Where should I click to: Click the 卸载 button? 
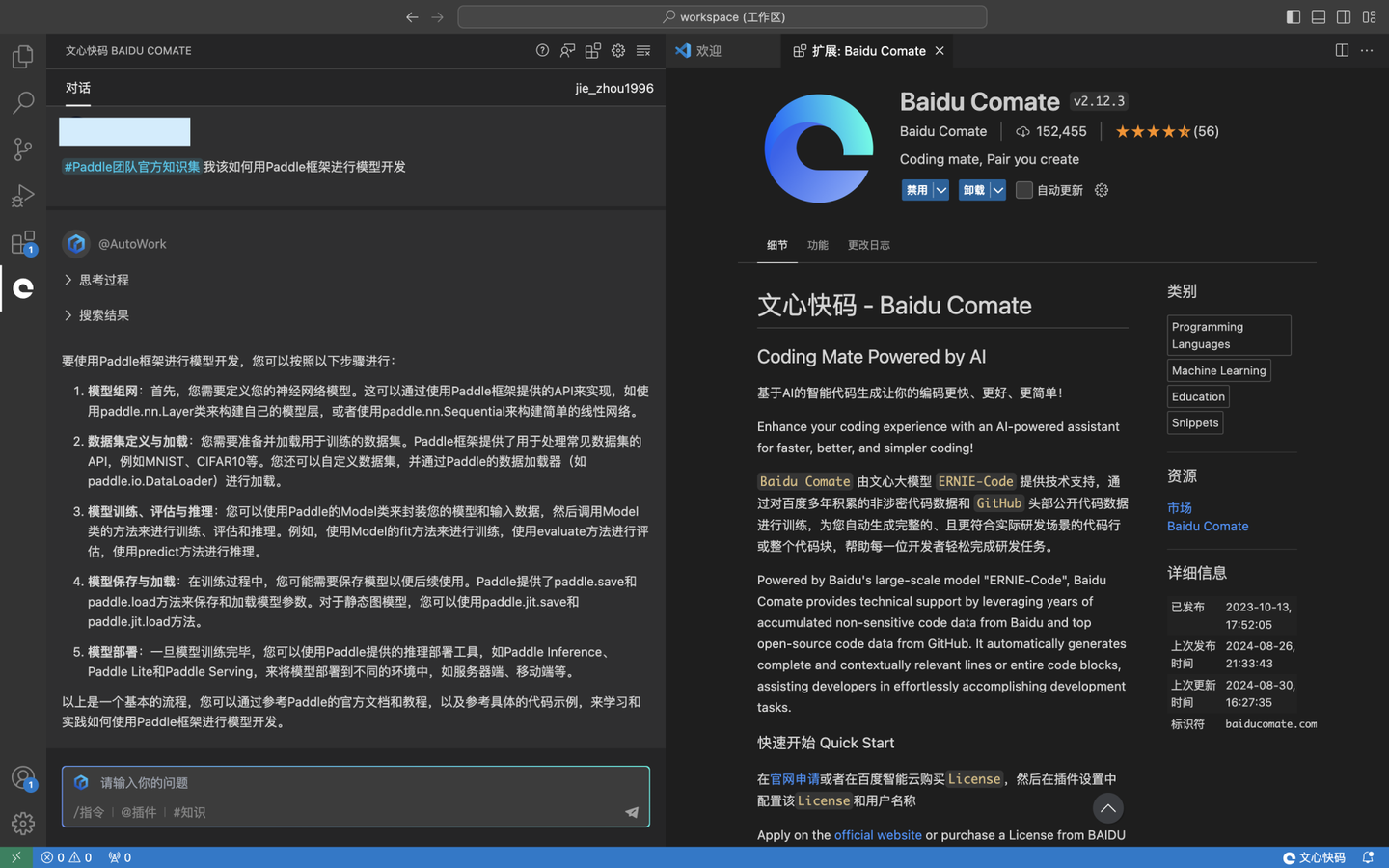pos(973,190)
